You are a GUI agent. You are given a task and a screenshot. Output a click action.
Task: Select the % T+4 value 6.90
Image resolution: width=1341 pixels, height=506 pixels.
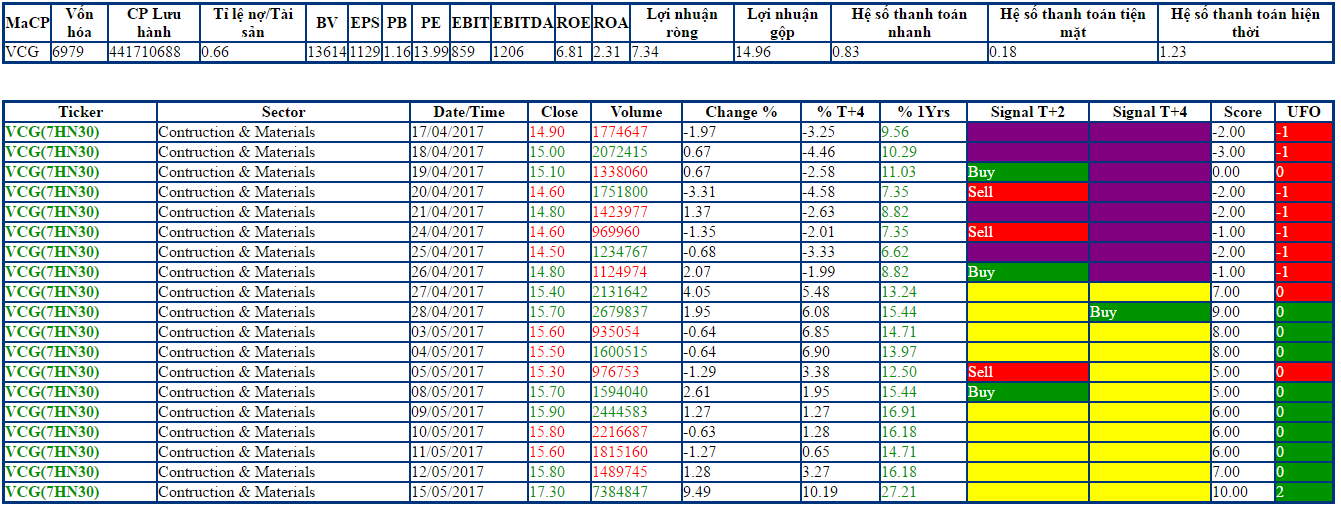click(817, 352)
